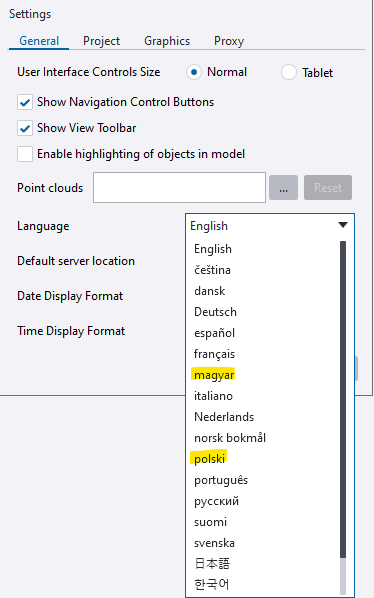Toggle Show View Toolbar checkbox
The height and width of the screenshot is (598, 374).
[25, 128]
